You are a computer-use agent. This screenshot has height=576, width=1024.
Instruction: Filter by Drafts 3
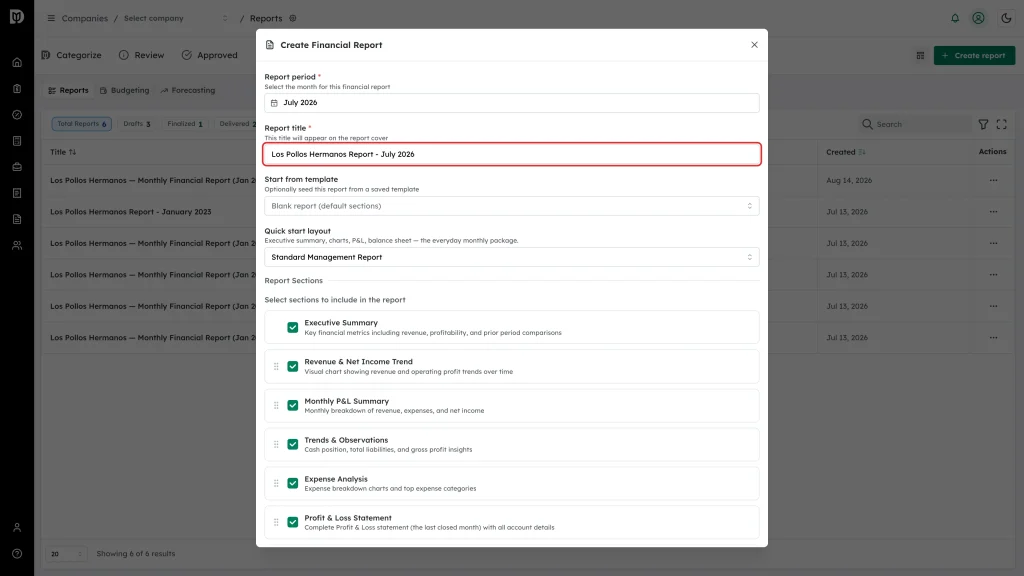[136, 123]
